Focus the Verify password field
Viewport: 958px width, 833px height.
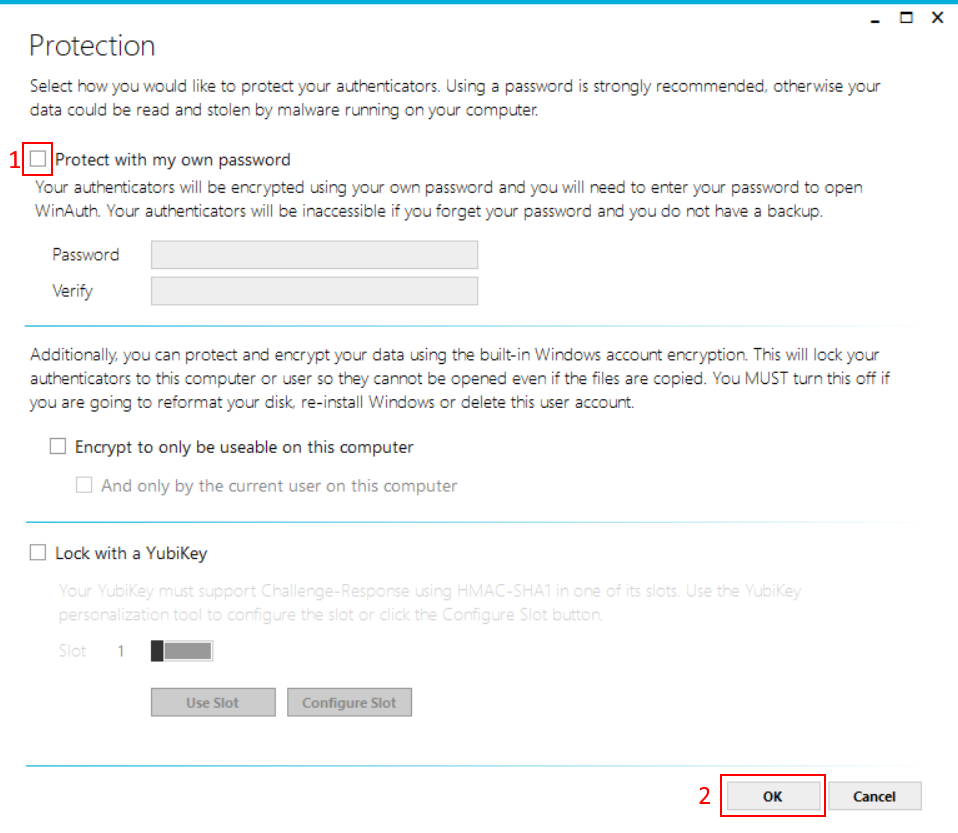tap(314, 291)
